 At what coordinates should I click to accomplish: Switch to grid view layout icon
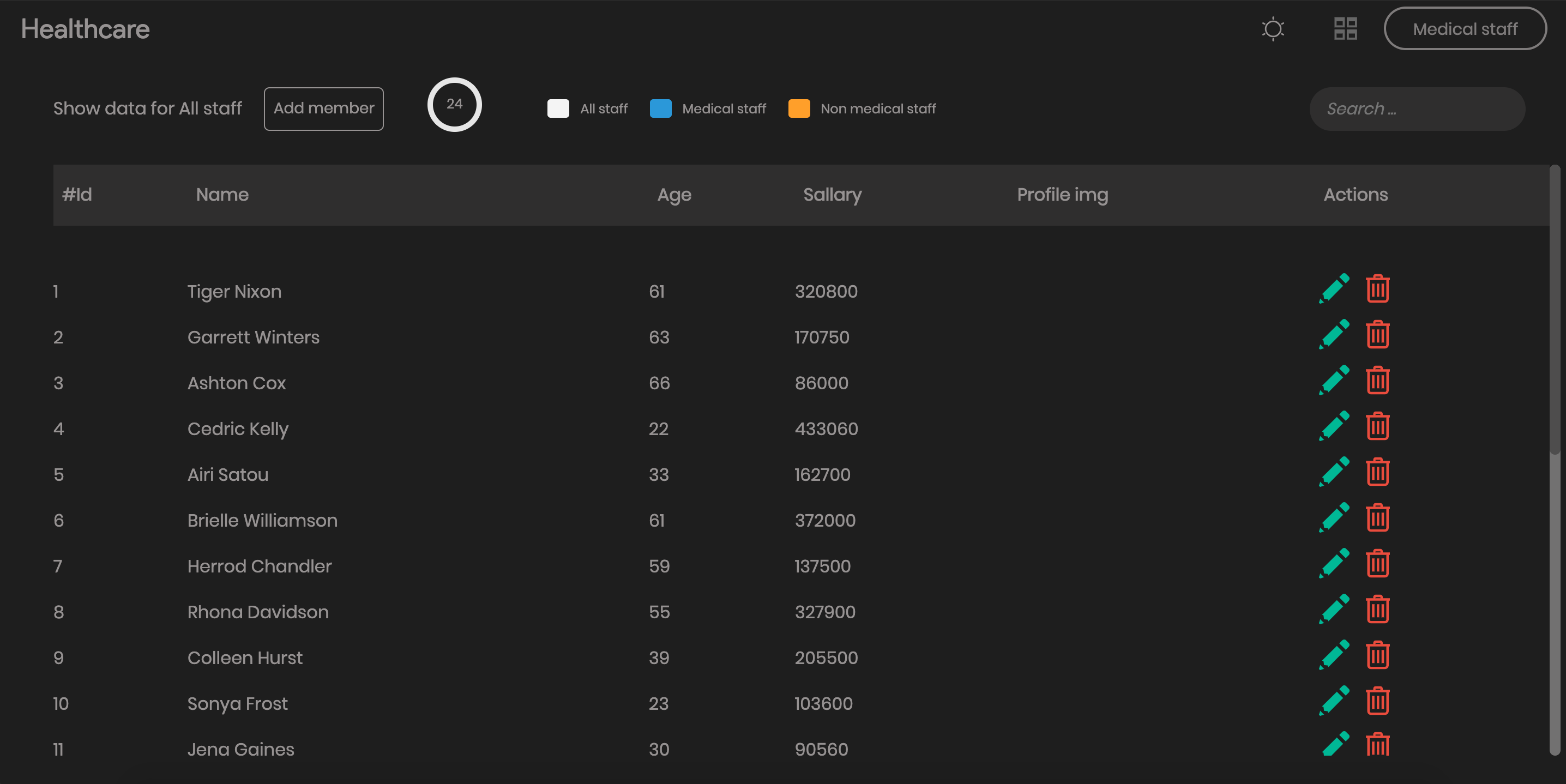(1345, 28)
